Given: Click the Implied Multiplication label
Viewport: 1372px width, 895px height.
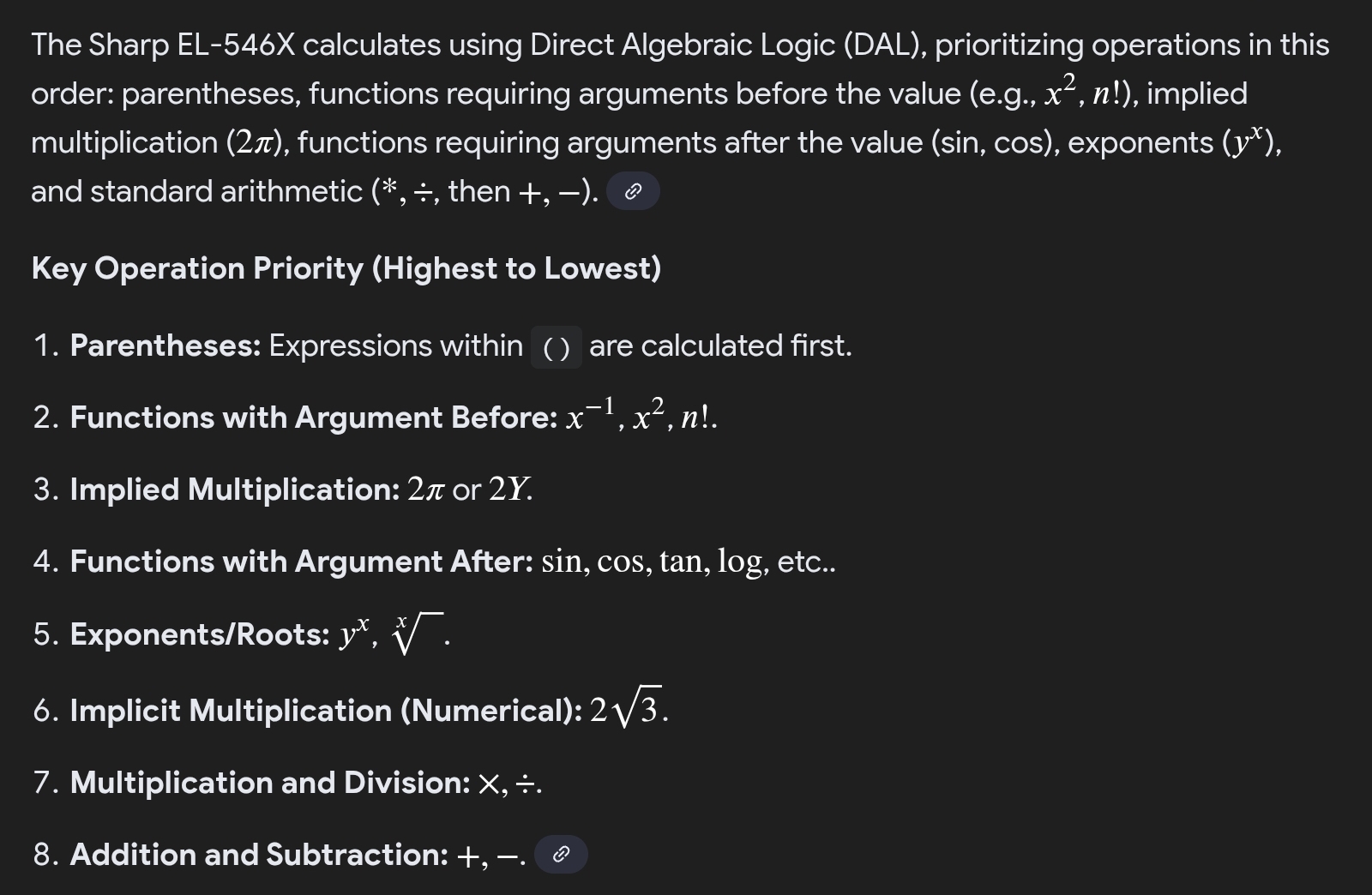Looking at the screenshot, I should (235, 490).
